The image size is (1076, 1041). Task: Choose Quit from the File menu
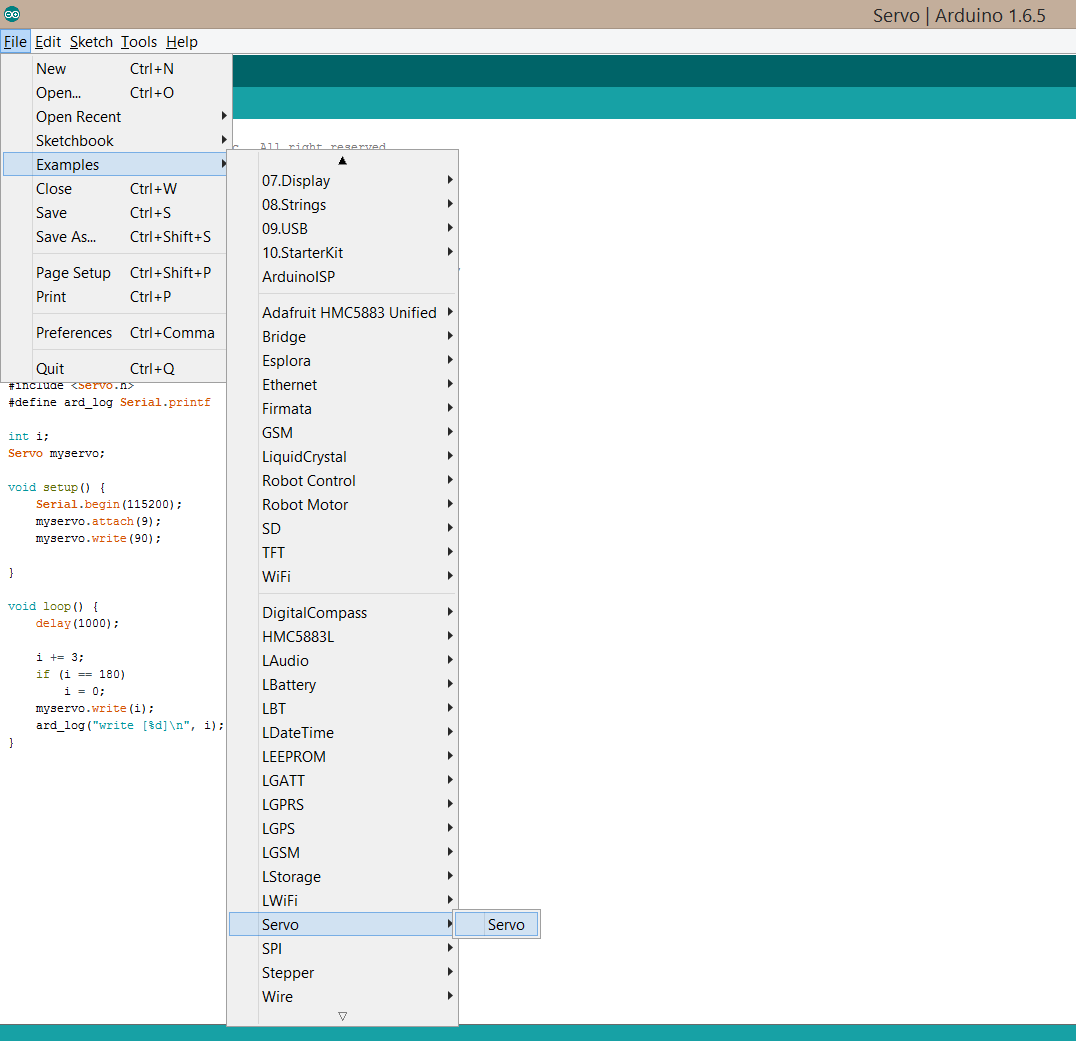(x=115, y=369)
